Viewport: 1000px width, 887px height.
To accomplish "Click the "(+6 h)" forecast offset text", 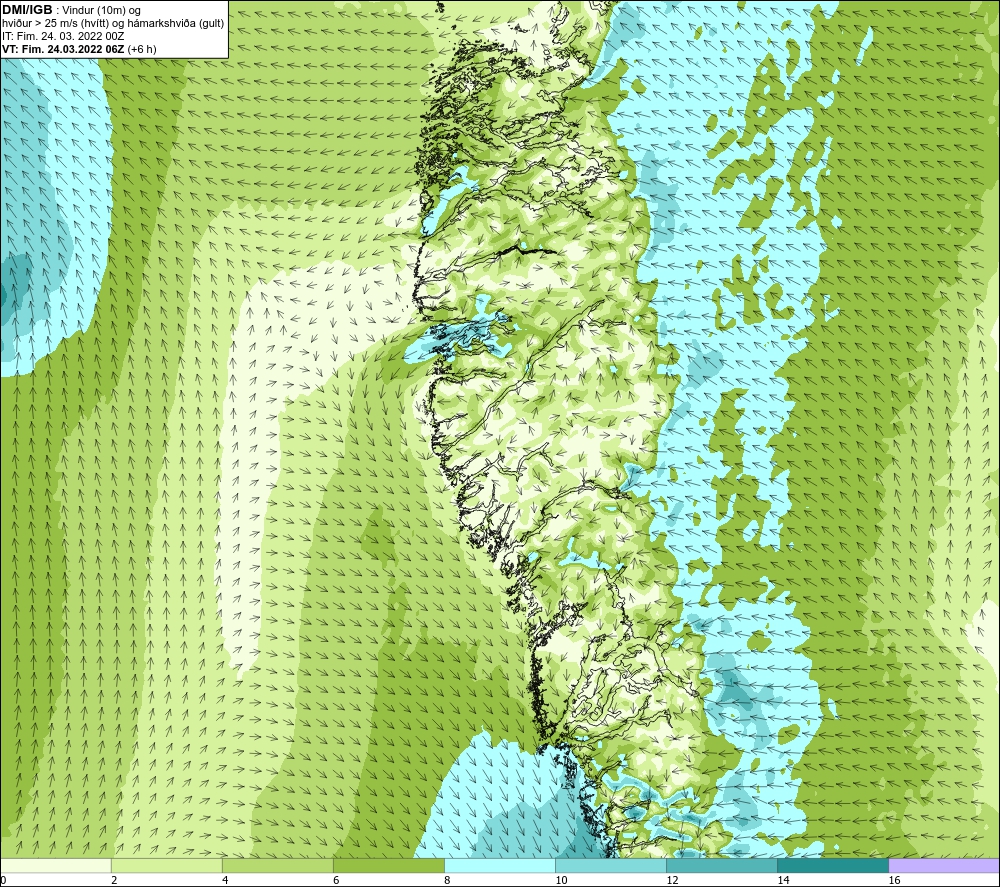I will click(x=142, y=49).
